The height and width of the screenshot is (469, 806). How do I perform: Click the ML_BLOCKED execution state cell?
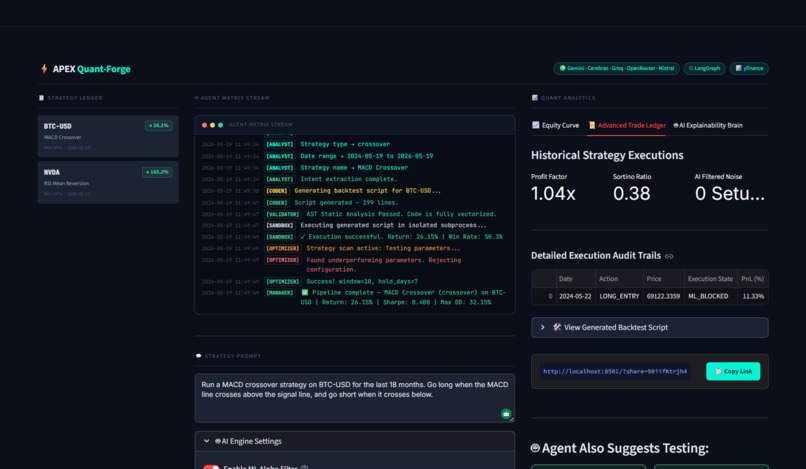(710, 296)
